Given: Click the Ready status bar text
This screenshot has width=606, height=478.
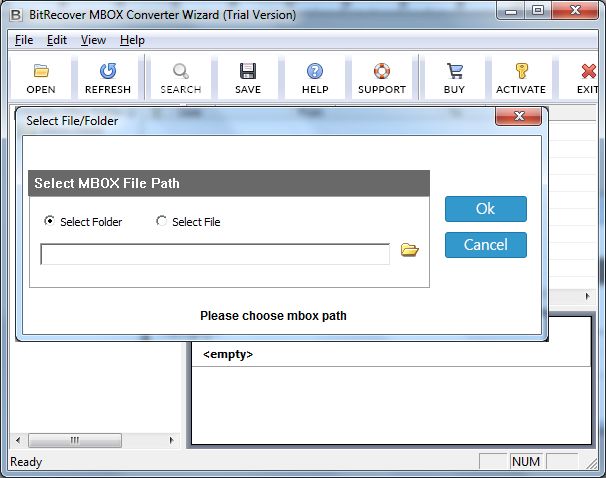Looking at the screenshot, I should 26,461.
